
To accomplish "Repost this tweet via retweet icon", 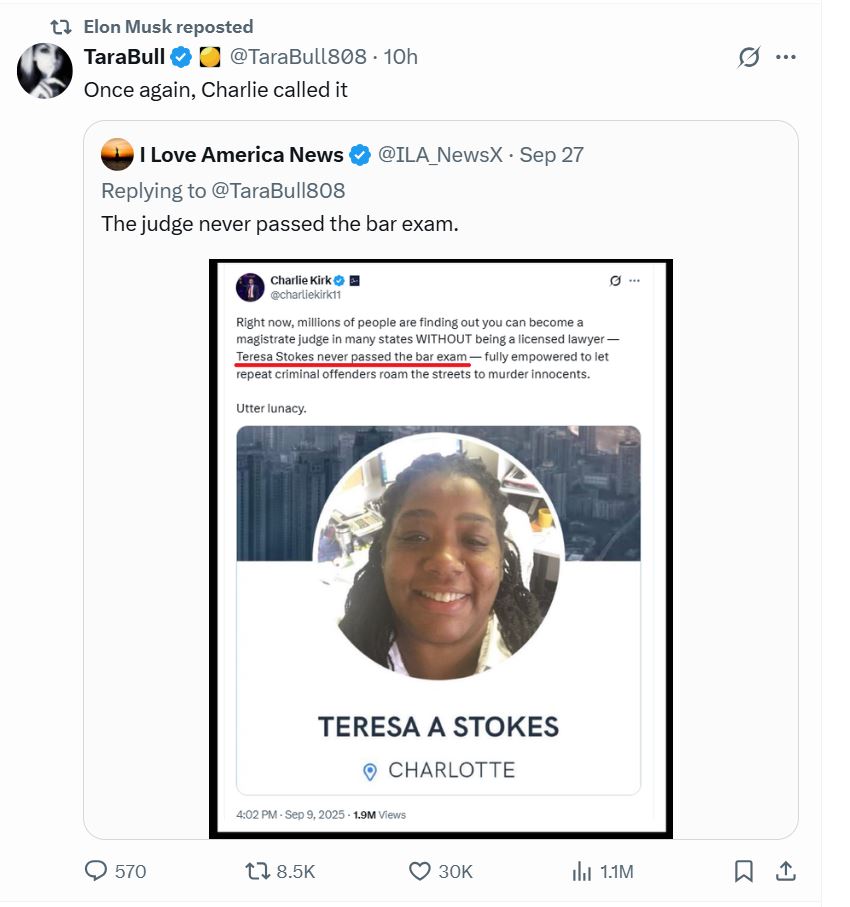I will click(x=258, y=871).
